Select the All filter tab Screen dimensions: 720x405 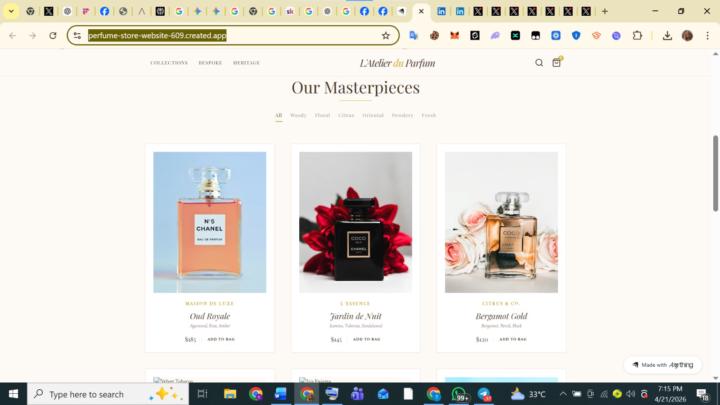tap(279, 115)
